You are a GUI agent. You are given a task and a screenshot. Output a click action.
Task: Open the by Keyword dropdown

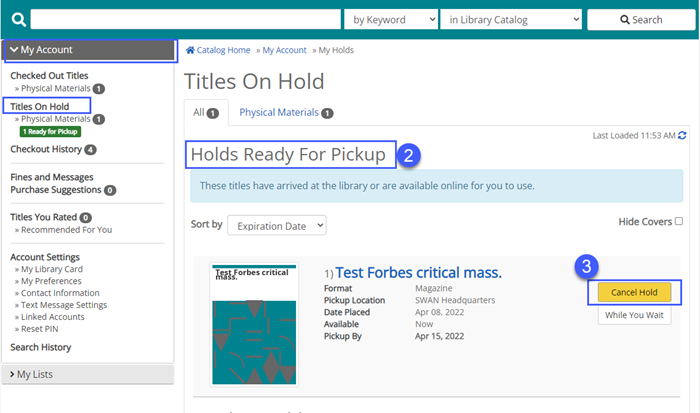[x=391, y=20]
